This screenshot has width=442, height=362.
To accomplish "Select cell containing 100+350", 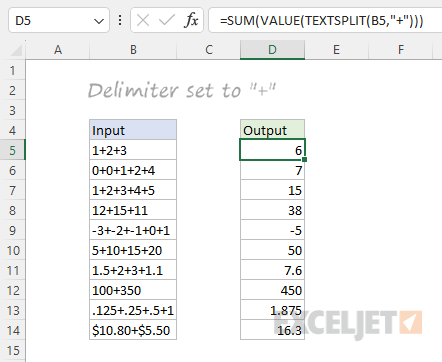I will [133, 290].
